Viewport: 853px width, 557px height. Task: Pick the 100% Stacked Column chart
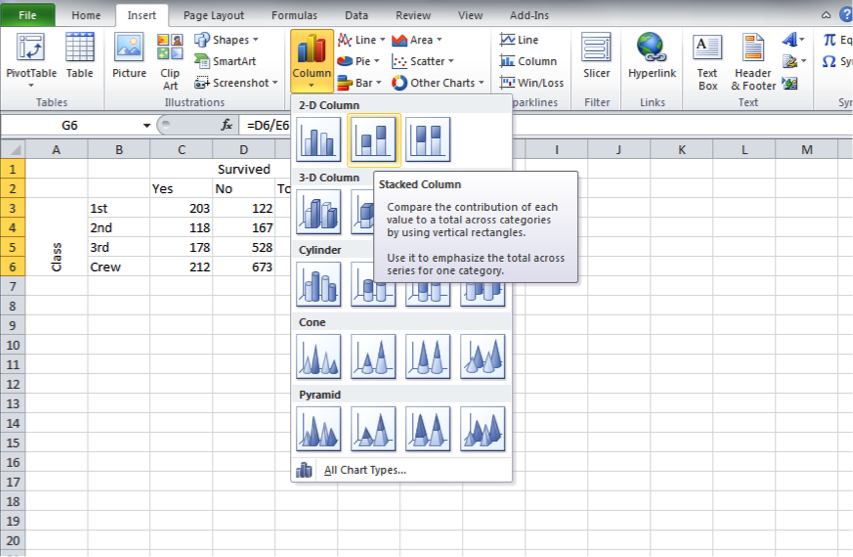click(x=428, y=139)
